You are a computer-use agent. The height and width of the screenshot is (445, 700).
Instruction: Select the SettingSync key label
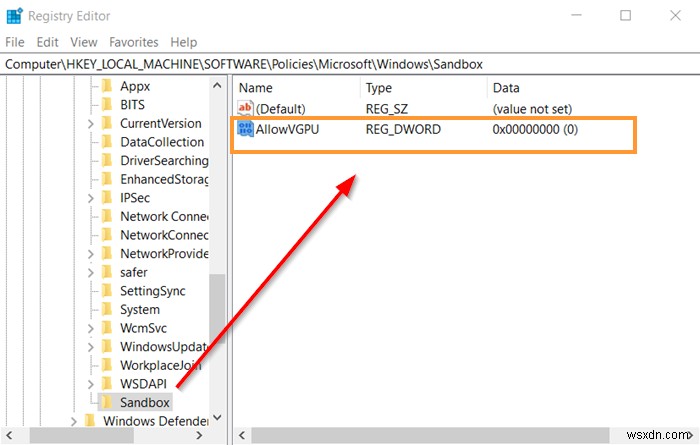tap(153, 291)
